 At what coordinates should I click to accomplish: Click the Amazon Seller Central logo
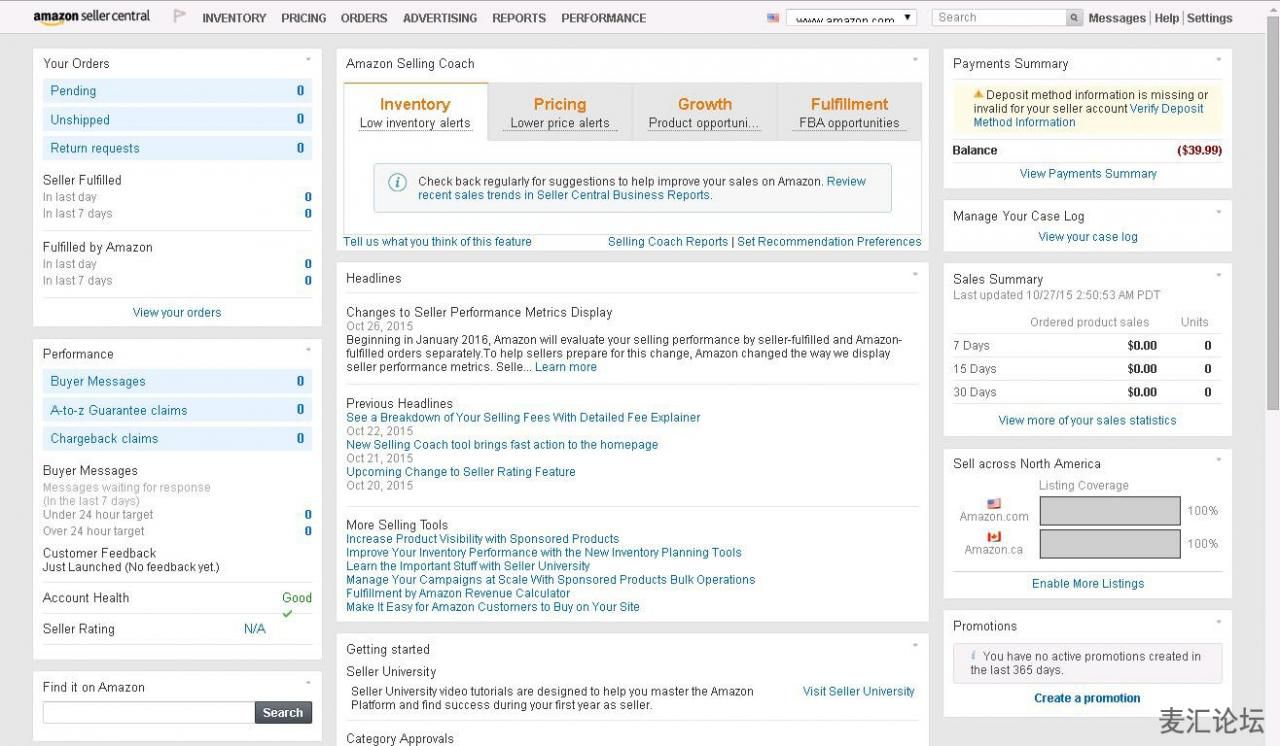(92, 17)
